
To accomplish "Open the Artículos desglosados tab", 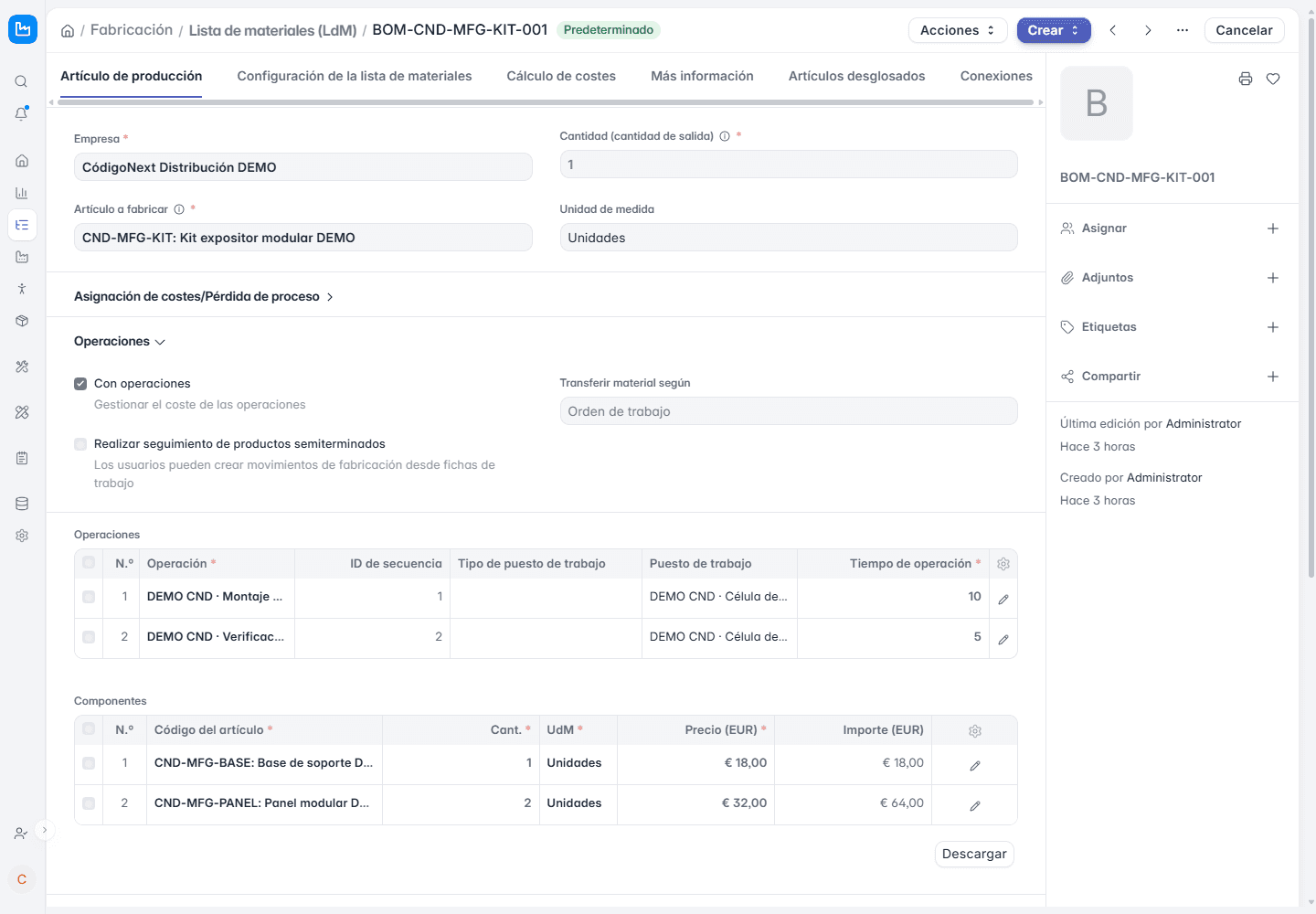I will click(857, 76).
